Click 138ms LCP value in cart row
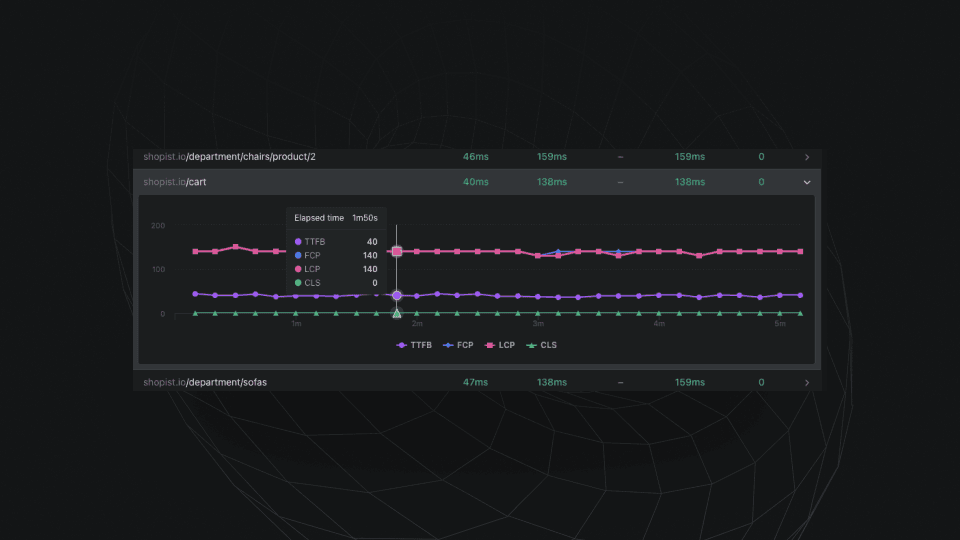The height and width of the screenshot is (540, 960). (x=689, y=182)
